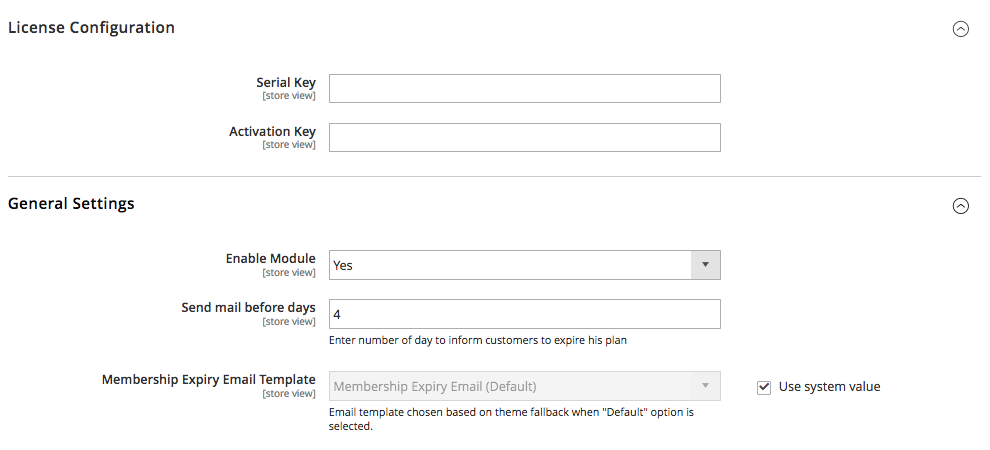Click the Membership Expiry Email Template label

click(x=208, y=379)
